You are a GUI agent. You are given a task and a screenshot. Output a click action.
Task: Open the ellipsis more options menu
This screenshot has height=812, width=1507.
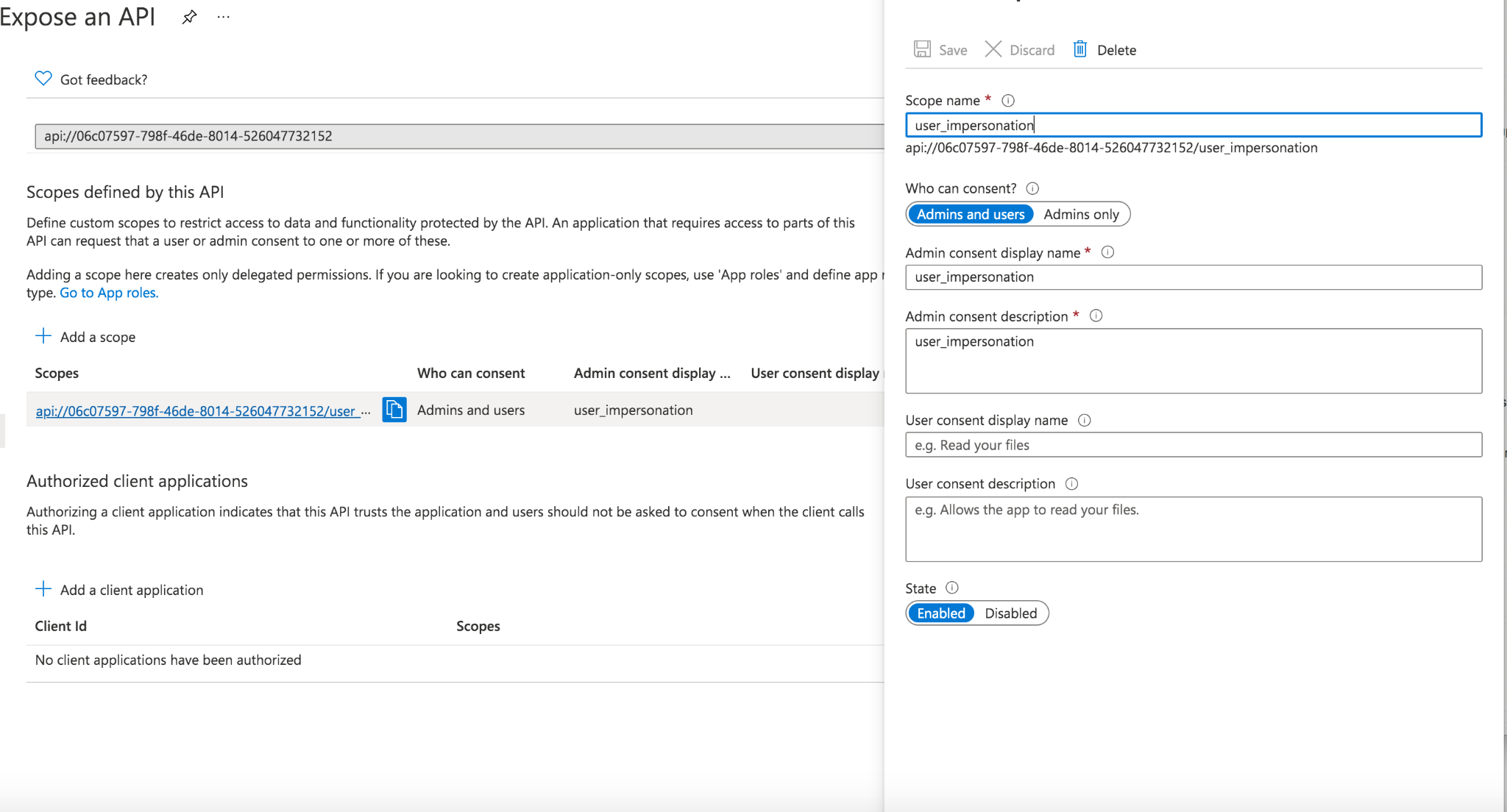pyautogui.click(x=224, y=17)
